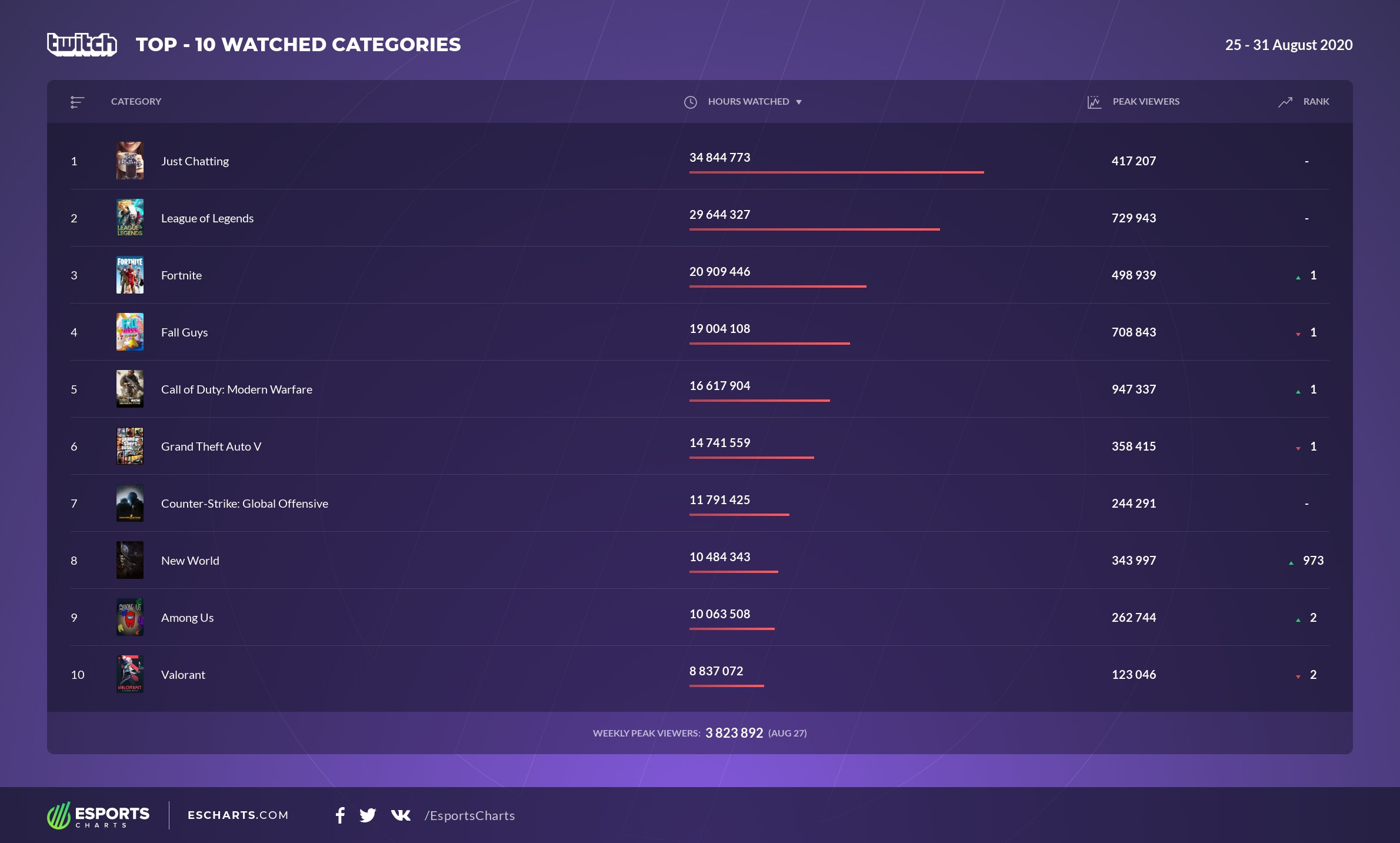This screenshot has height=843, width=1400.
Task: Click the Peak Viewers chart icon
Action: click(x=1094, y=102)
